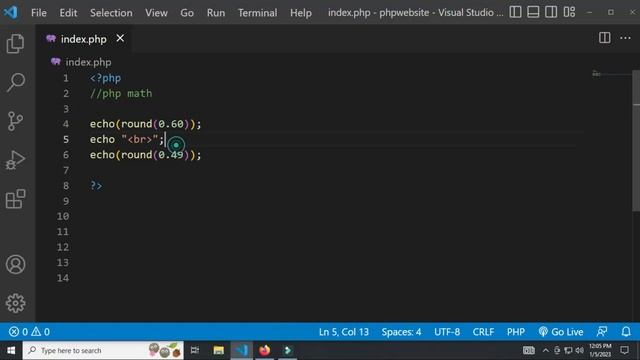Open the Manage settings gear

[16, 303]
